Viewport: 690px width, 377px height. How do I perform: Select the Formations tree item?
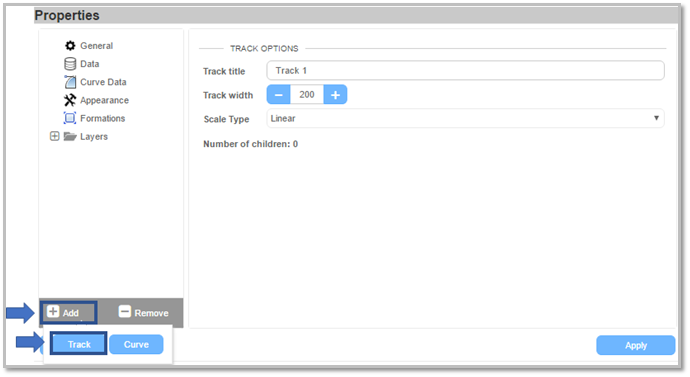click(x=103, y=118)
